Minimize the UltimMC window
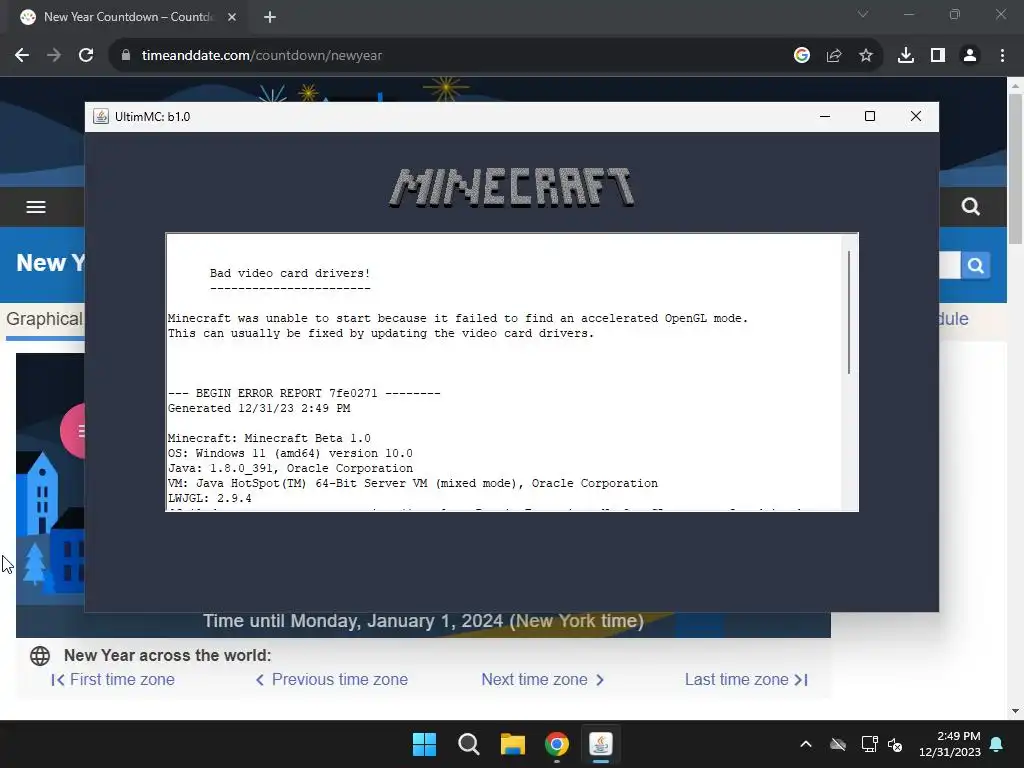 click(x=825, y=116)
